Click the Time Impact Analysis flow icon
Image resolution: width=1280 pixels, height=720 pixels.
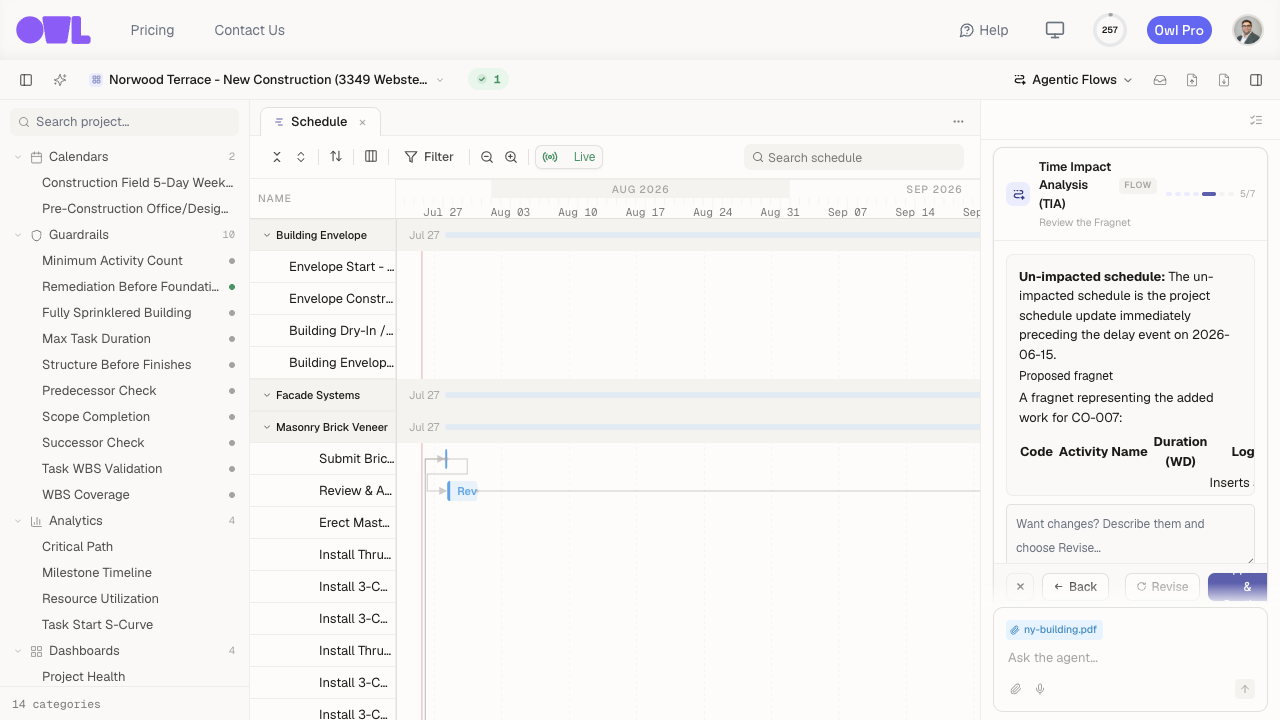[x=1018, y=194]
